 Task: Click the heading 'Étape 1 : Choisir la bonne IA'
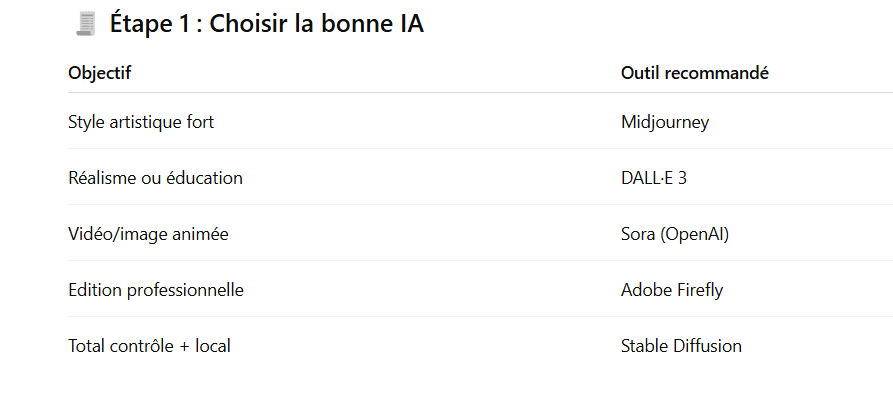pos(267,24)
